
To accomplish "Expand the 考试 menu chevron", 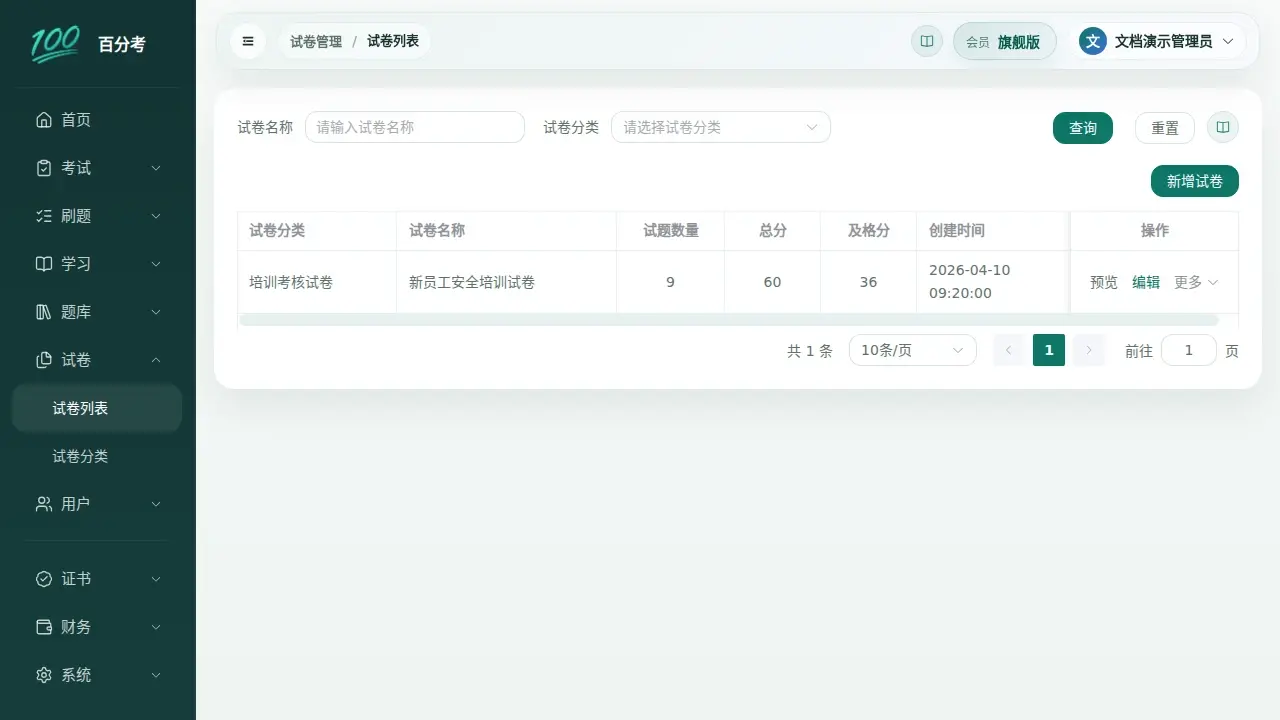I will pyautogui.click(x=156, y=168).
